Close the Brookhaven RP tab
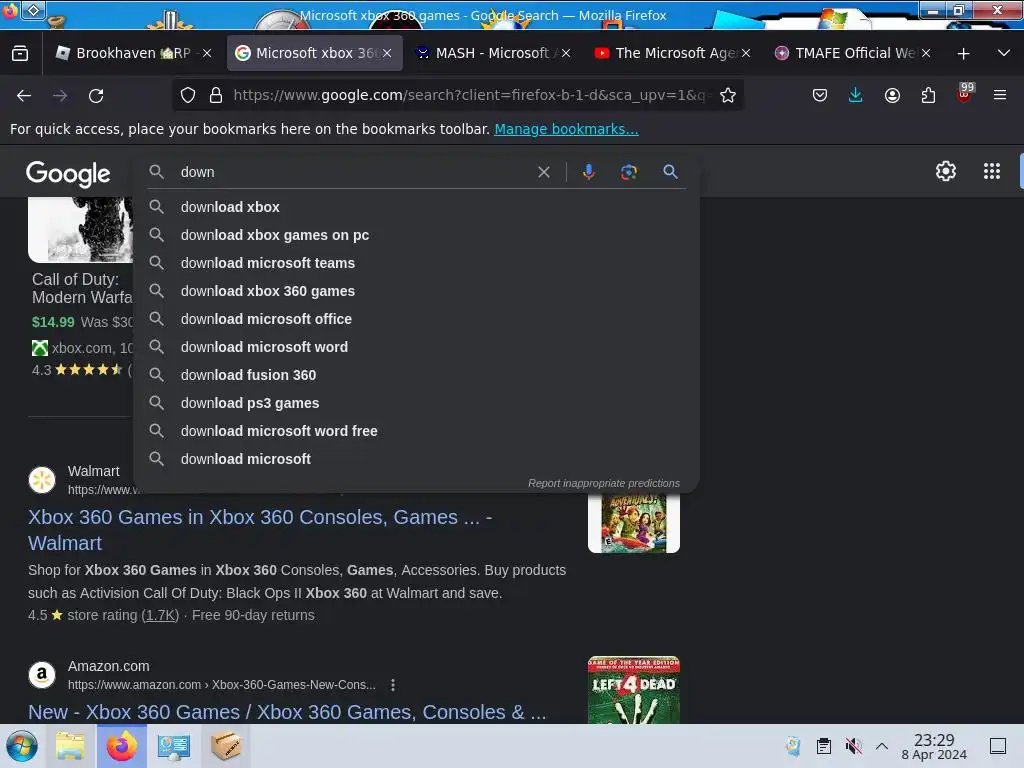This screenshot has height=768, width=1024. [207, 53]
